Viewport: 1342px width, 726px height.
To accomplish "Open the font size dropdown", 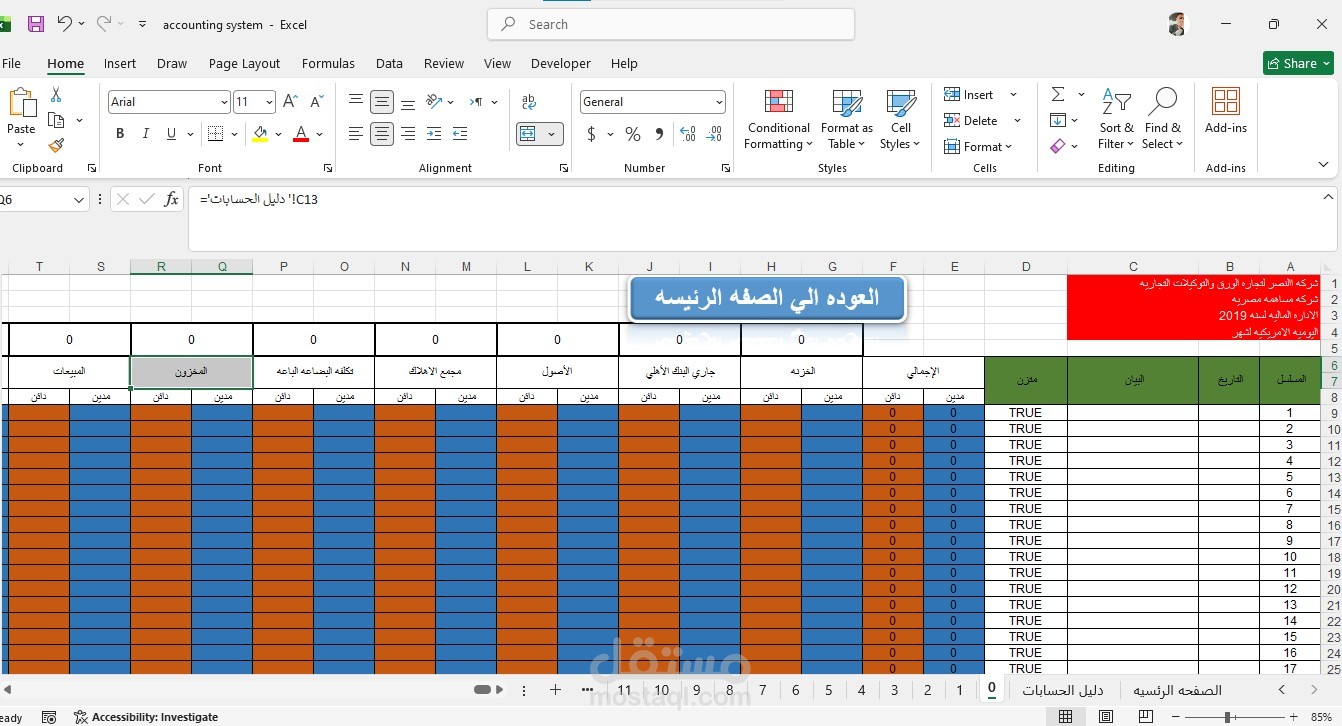I will click(269, 102).
